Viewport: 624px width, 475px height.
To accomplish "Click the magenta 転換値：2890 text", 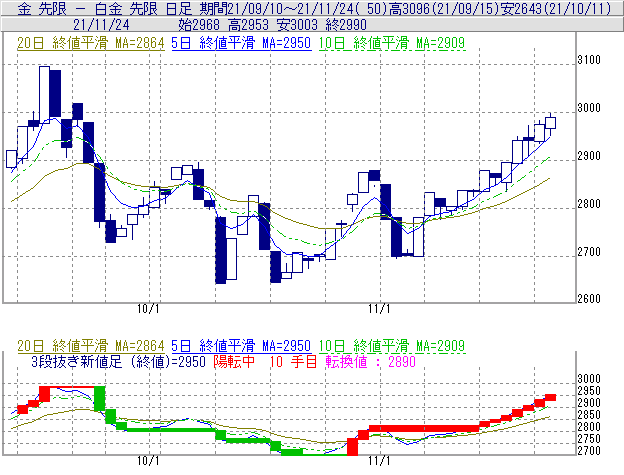I will pyautogui.click(x=370, y=362).
